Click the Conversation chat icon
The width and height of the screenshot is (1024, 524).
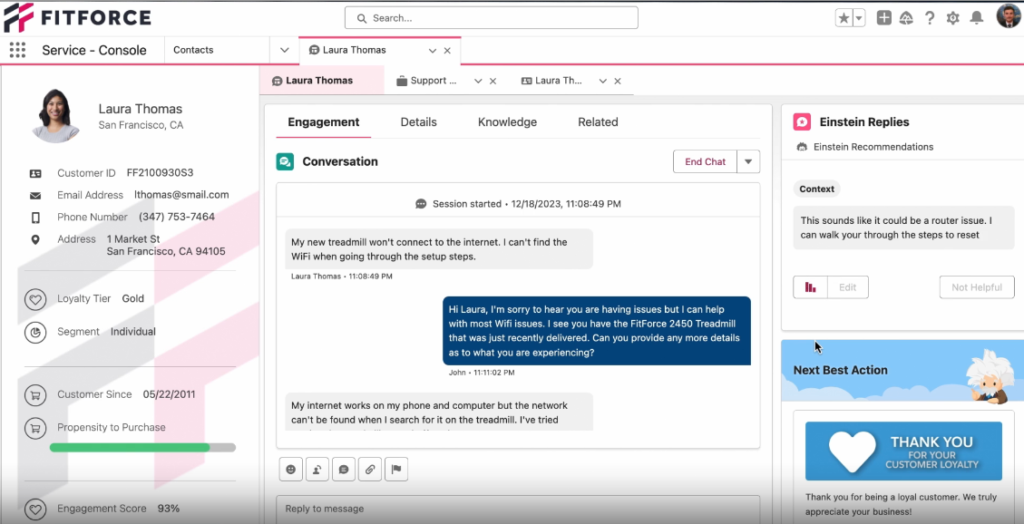pos(285,162)
